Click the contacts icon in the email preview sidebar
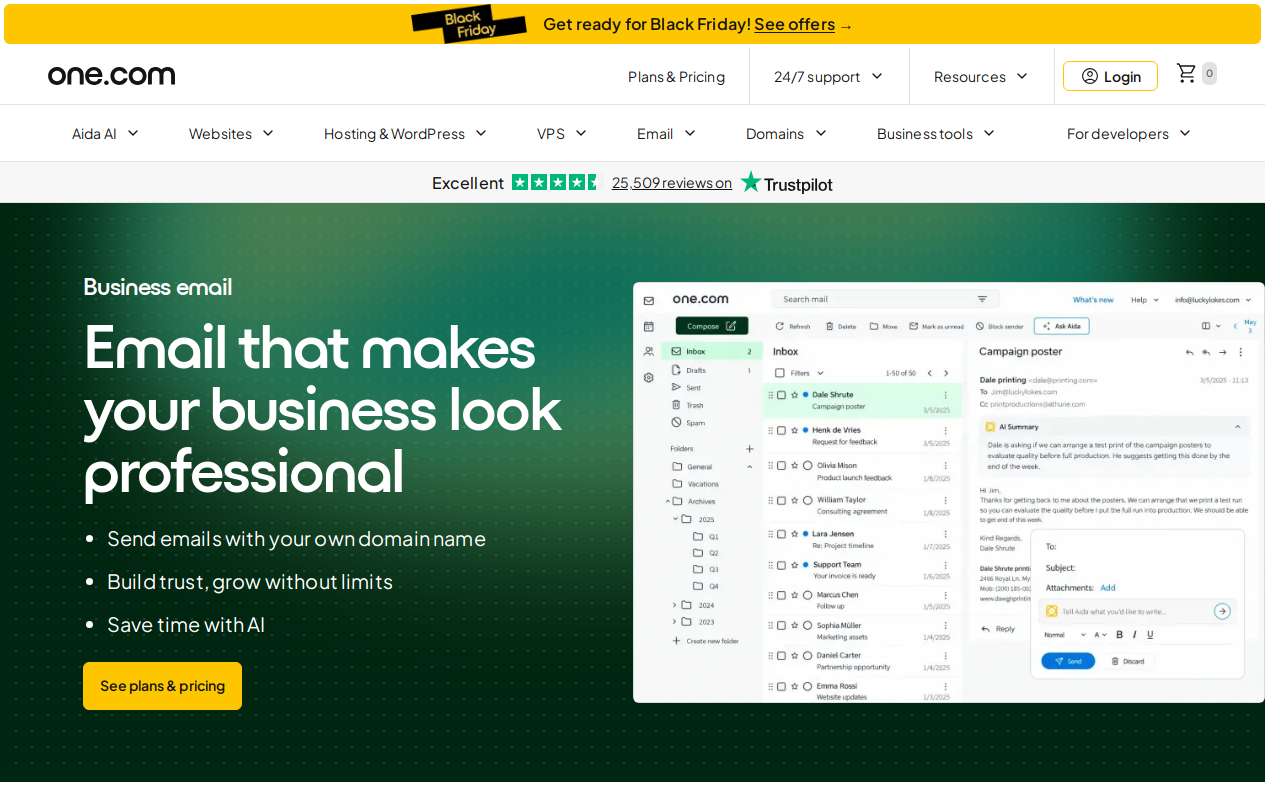The width and height of the screenshot is (1280, 800). pyautogui.click(x=649, y=352)
